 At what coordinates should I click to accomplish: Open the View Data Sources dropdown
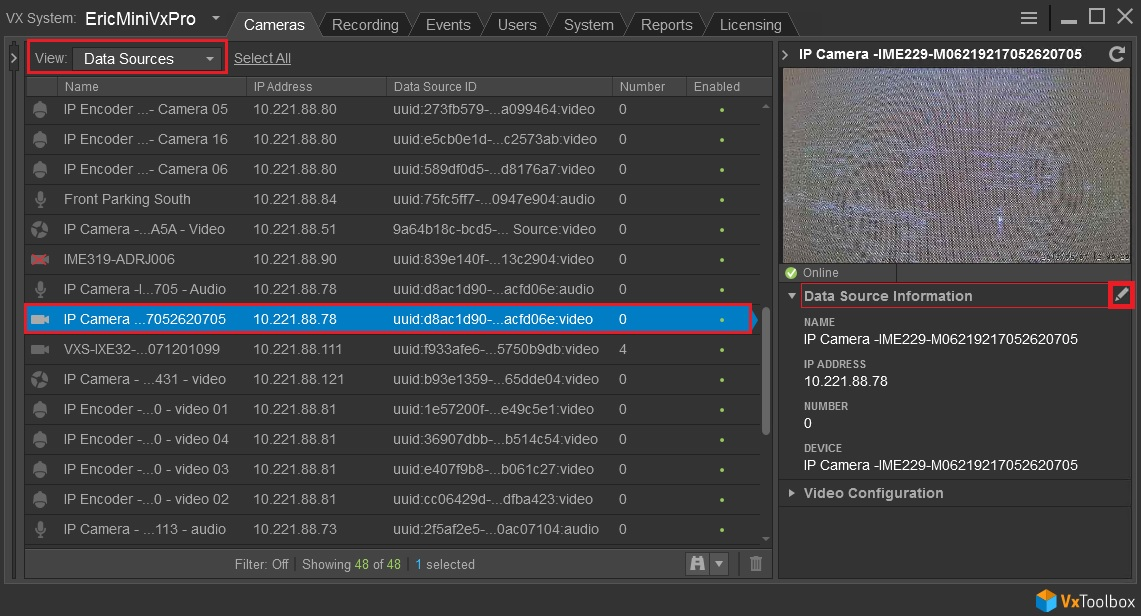147,58
